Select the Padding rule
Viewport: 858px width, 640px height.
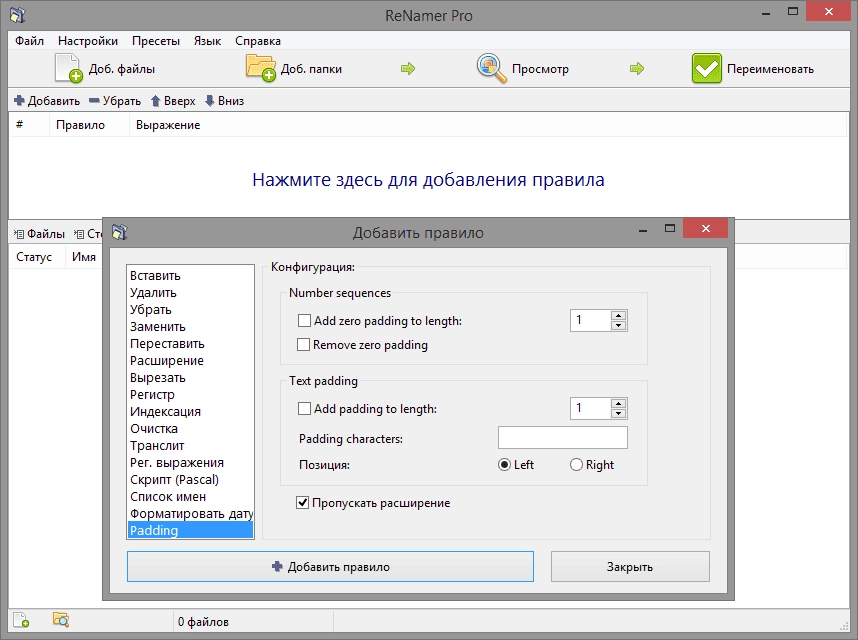click(x=190, y=531)
